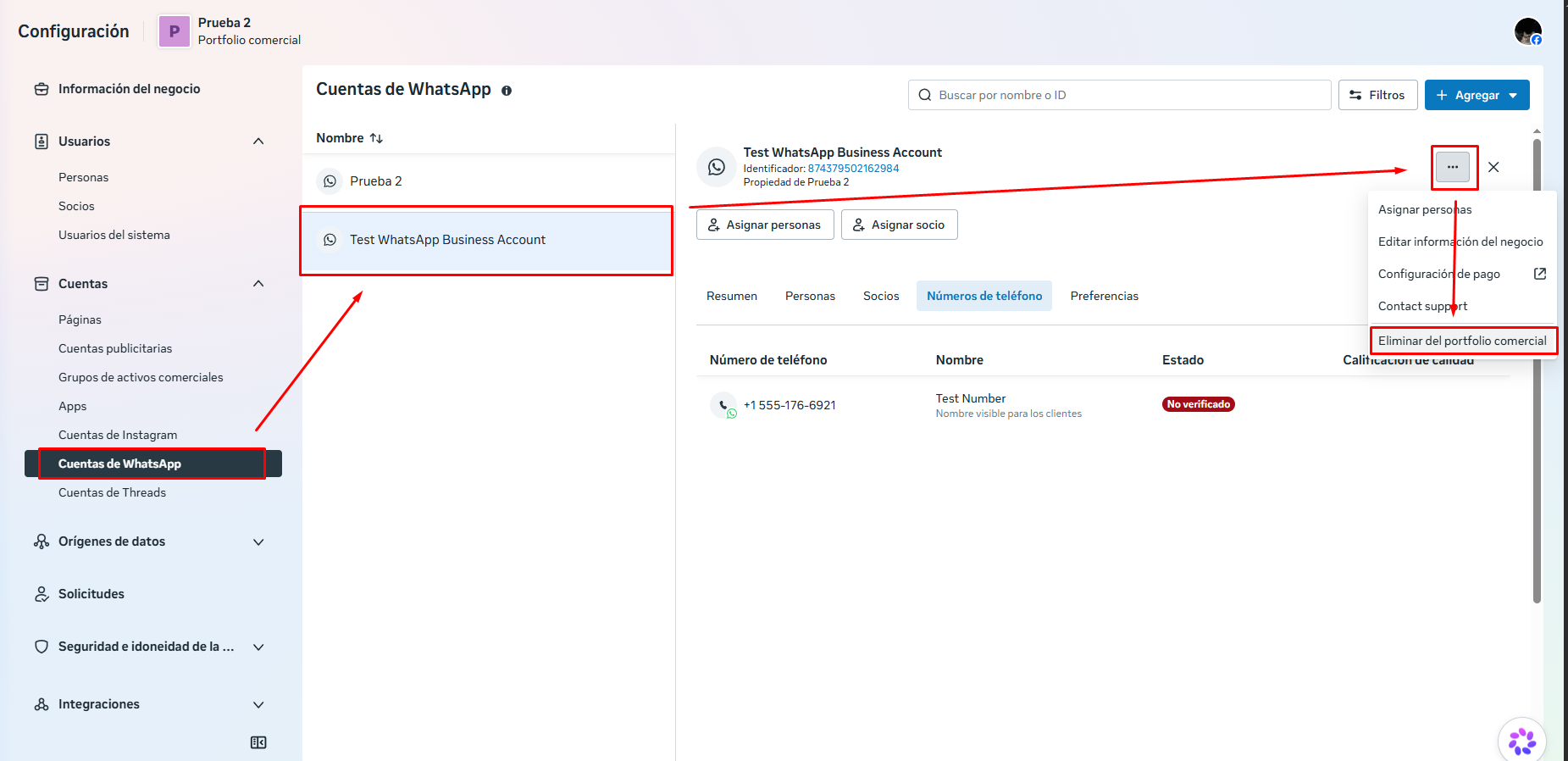Close the account details panel
Viewport: 1568px width, 761px height.
point(1493,167)
